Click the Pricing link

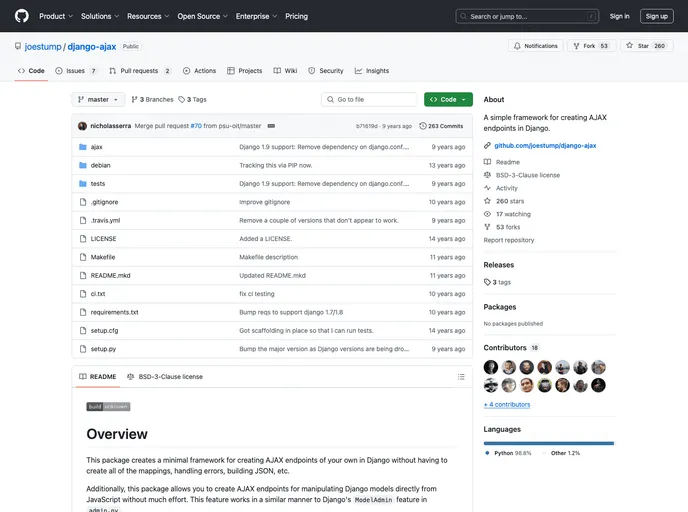click(297, 16)
